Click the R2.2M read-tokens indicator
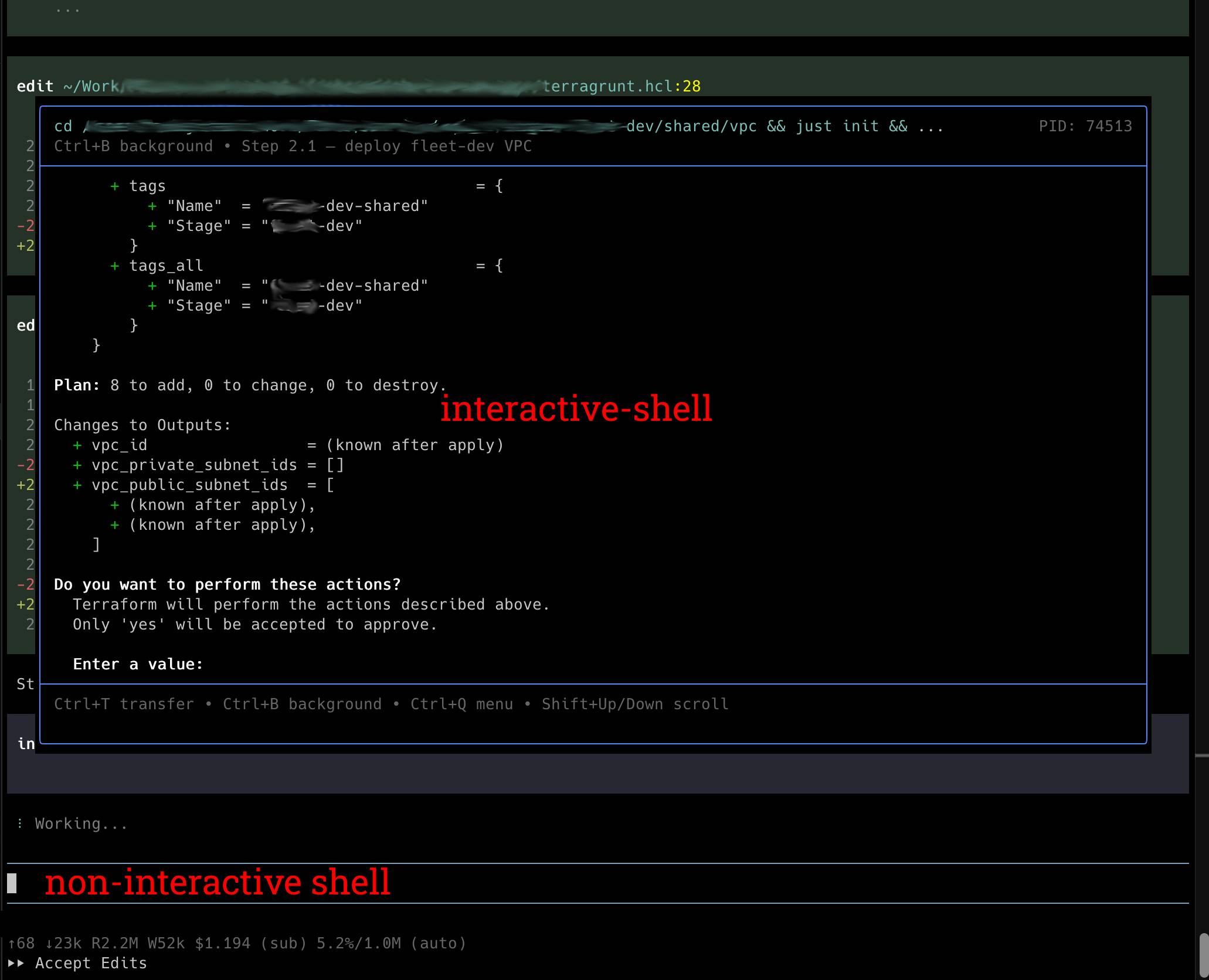 point(115,943)
